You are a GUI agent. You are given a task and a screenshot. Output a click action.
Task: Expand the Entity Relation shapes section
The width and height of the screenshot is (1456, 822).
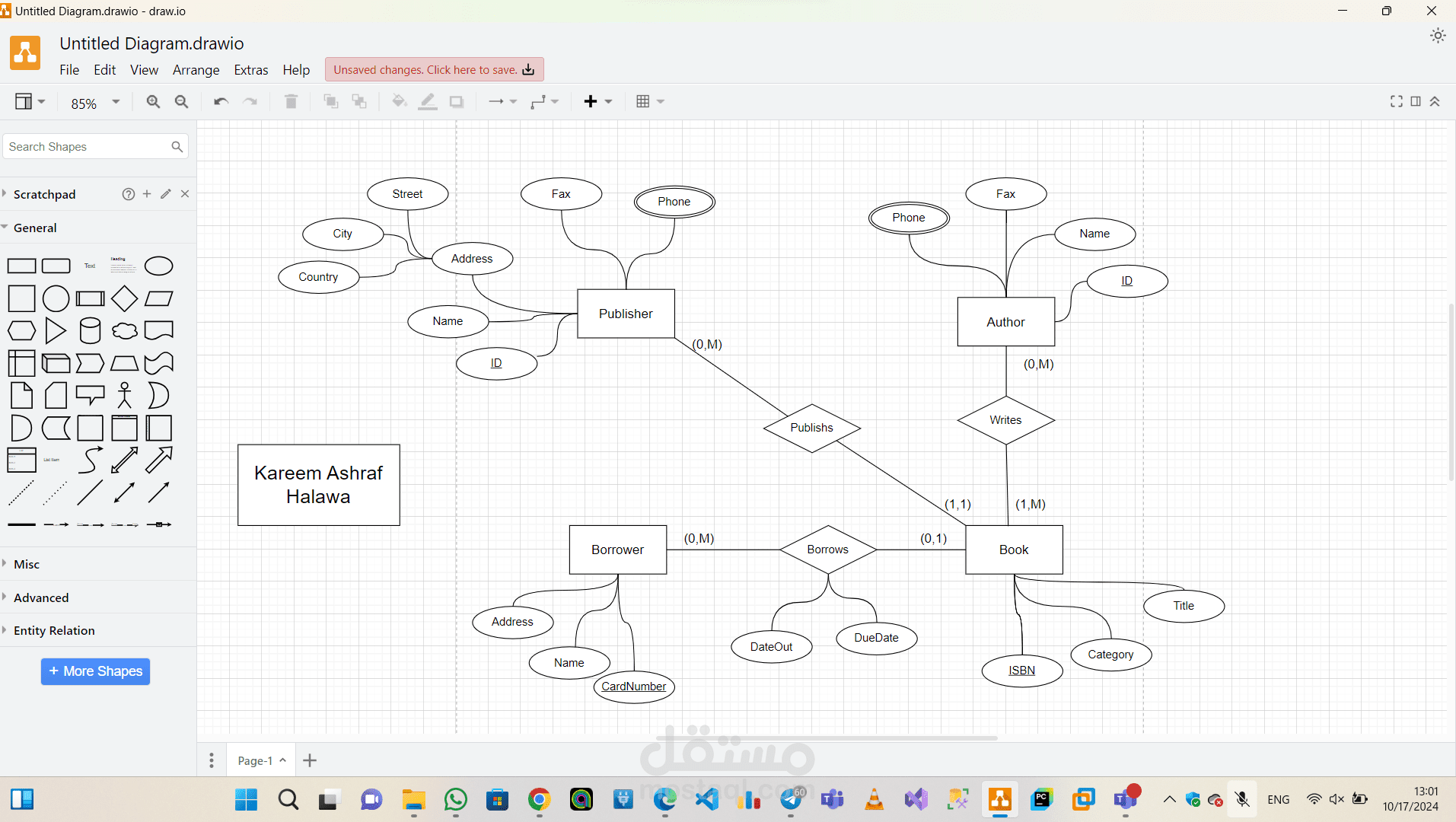54,630
